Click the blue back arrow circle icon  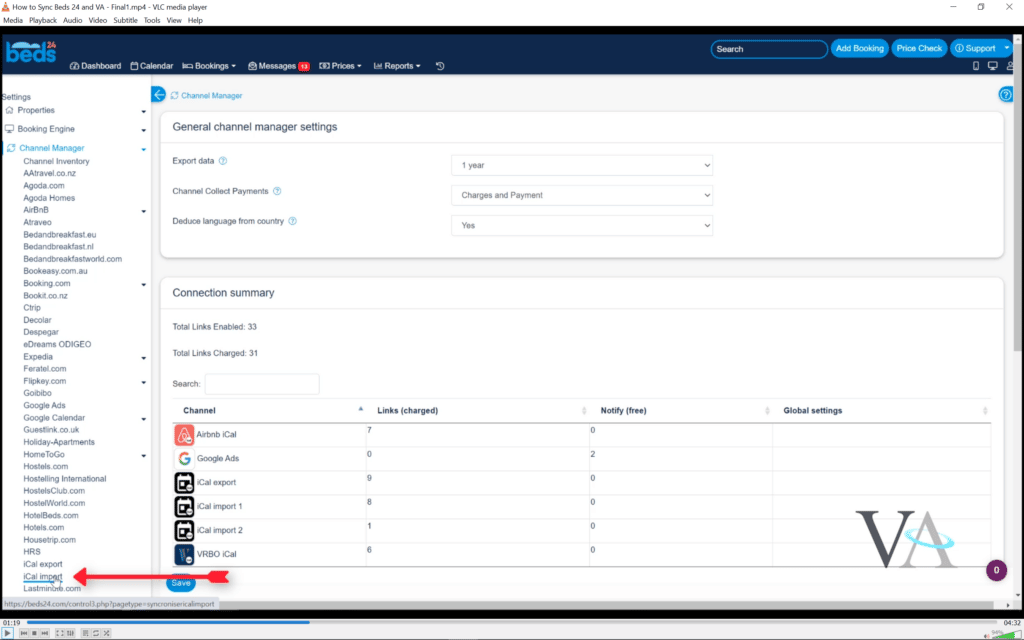click(158, 95)
